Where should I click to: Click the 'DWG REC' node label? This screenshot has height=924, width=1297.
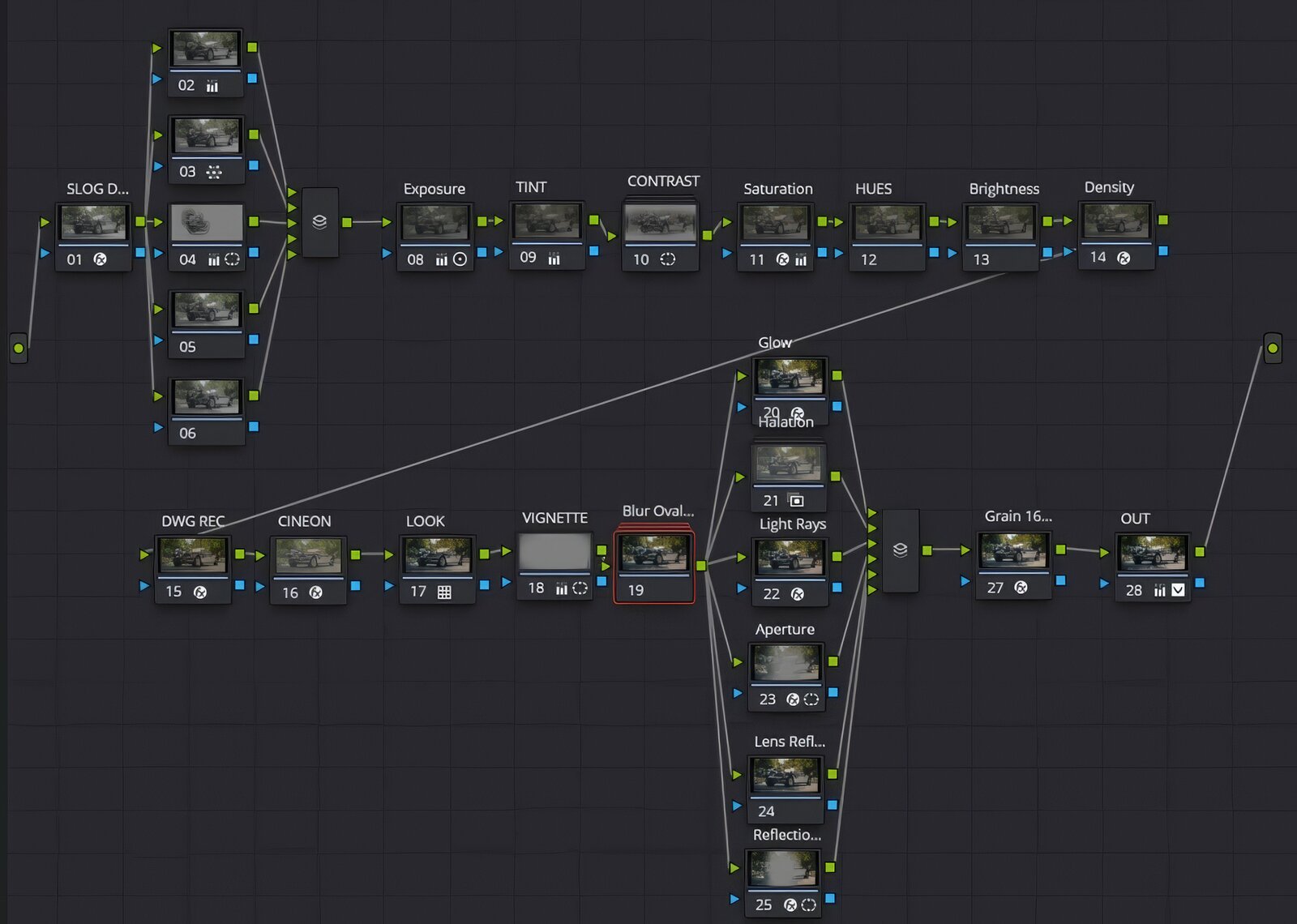point(193,521)
